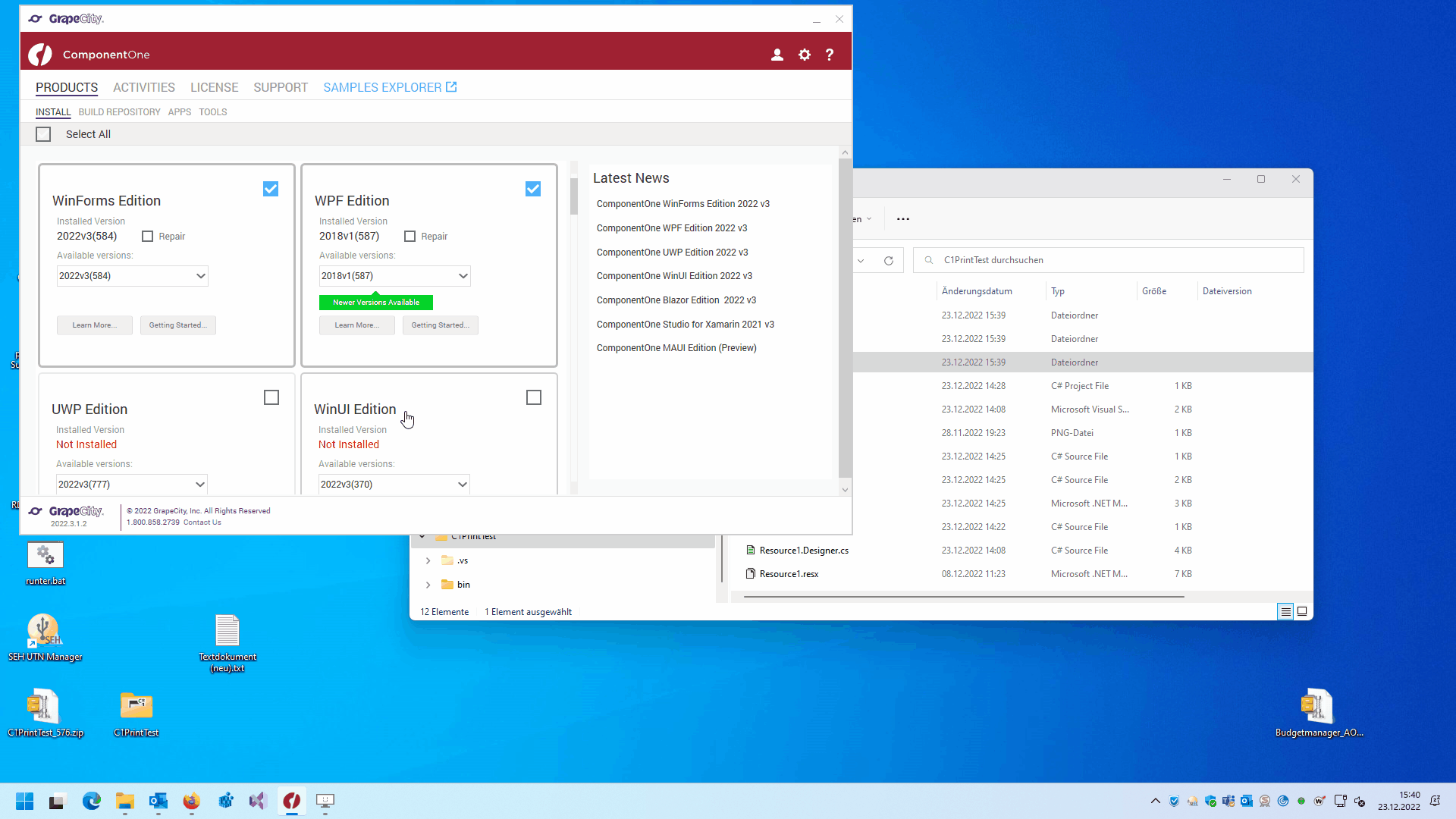Open the Windows Start button
Image resolution: width=1456 pixels, height=819 pixels.
[25, 801]
